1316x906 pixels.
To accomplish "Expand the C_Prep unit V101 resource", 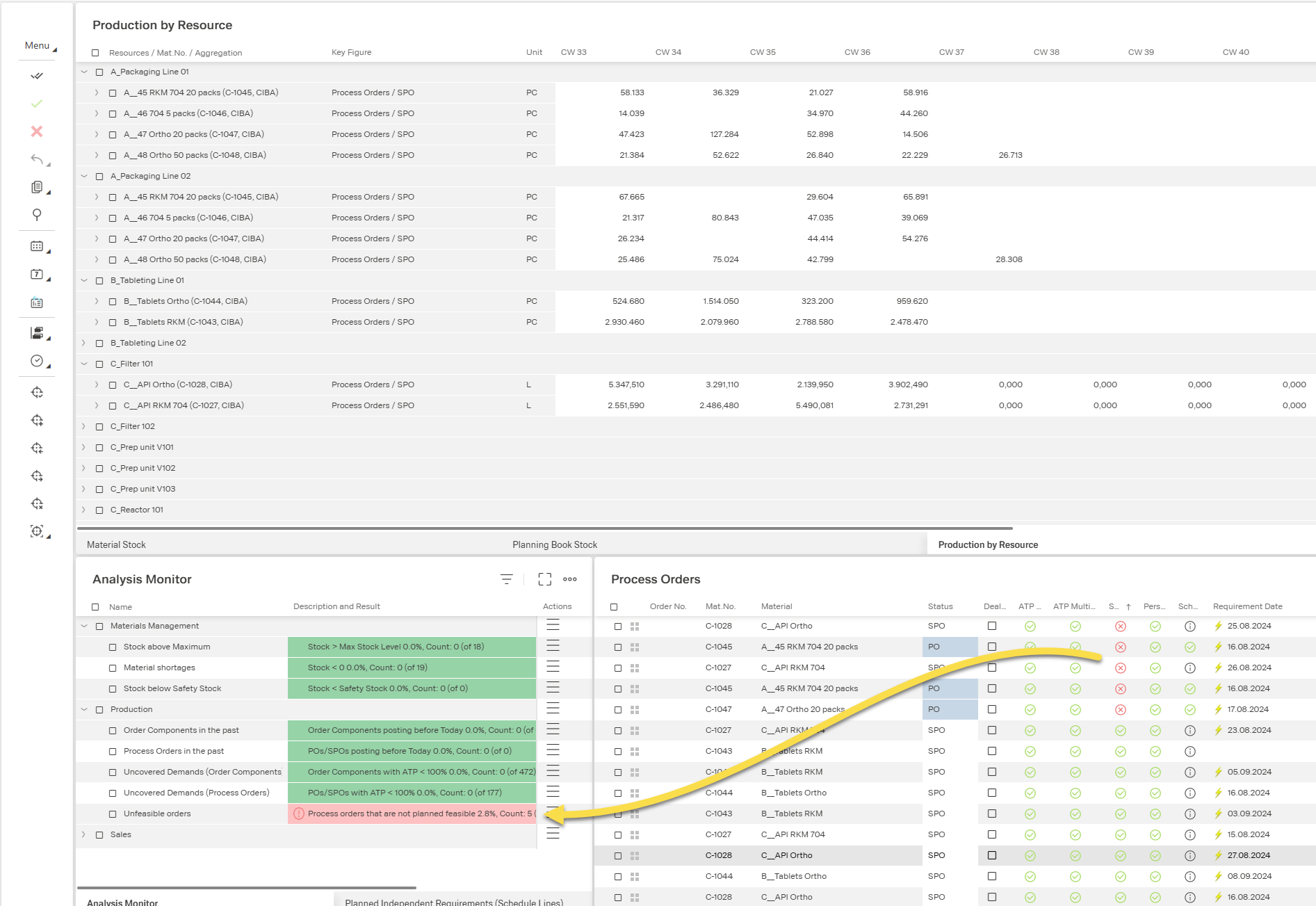I will 84,447.
